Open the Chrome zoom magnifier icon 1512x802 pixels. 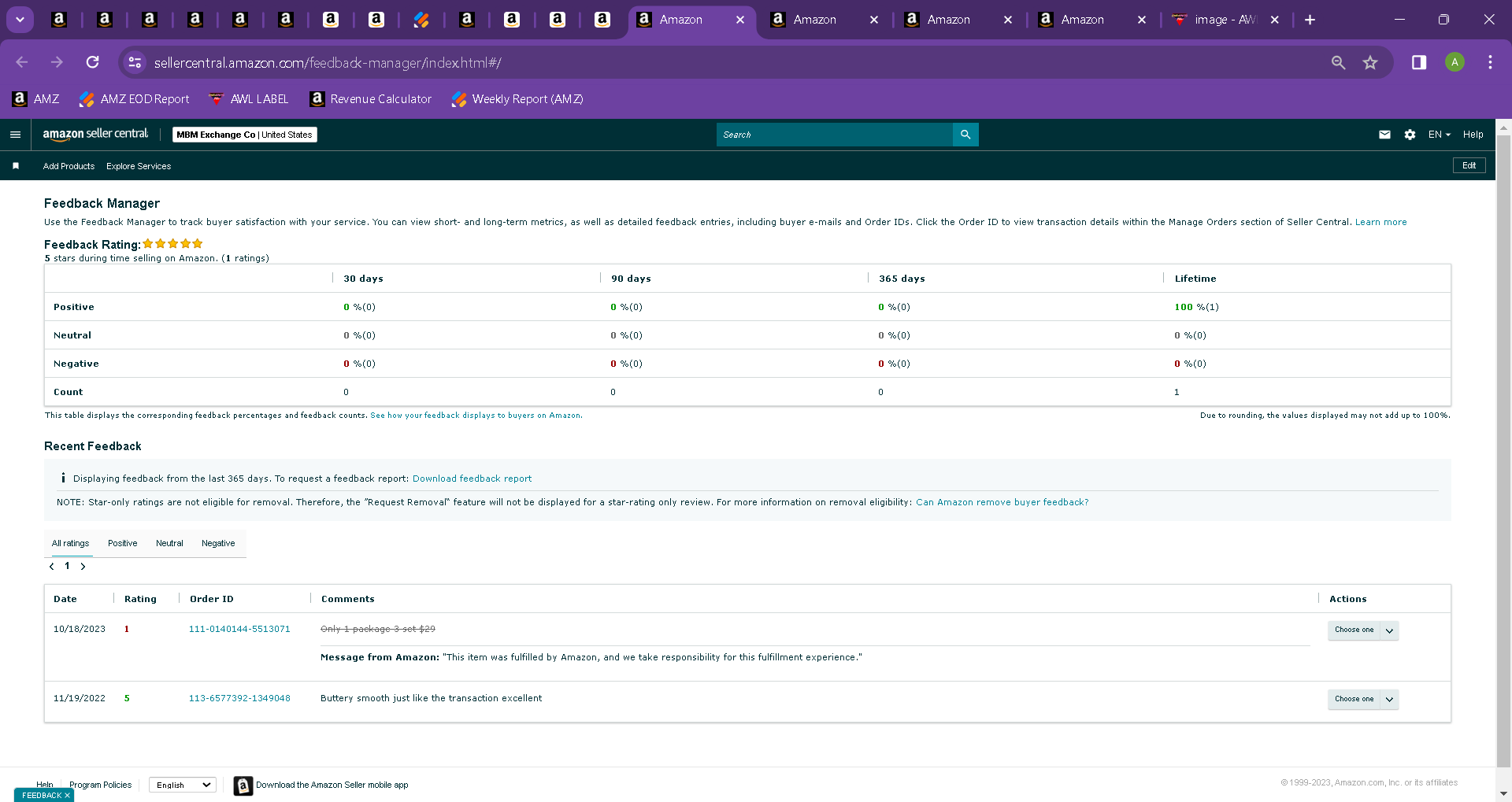[x=1338, y=62]
